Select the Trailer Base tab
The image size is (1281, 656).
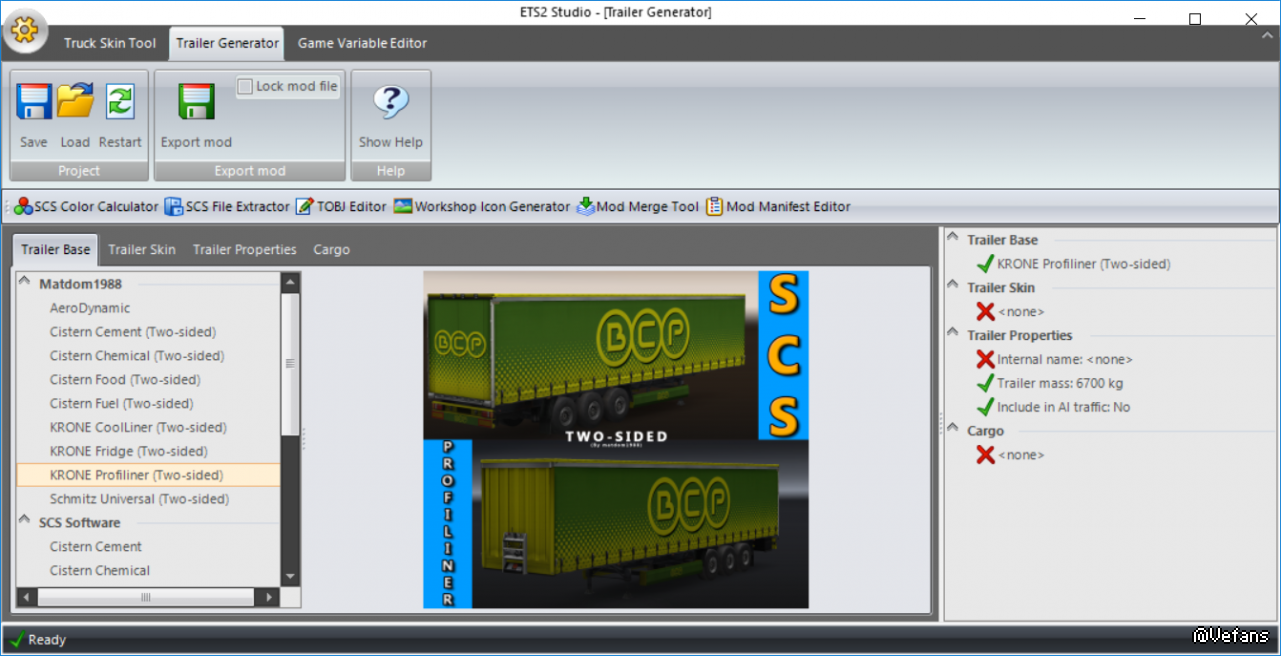click(56, 250)
